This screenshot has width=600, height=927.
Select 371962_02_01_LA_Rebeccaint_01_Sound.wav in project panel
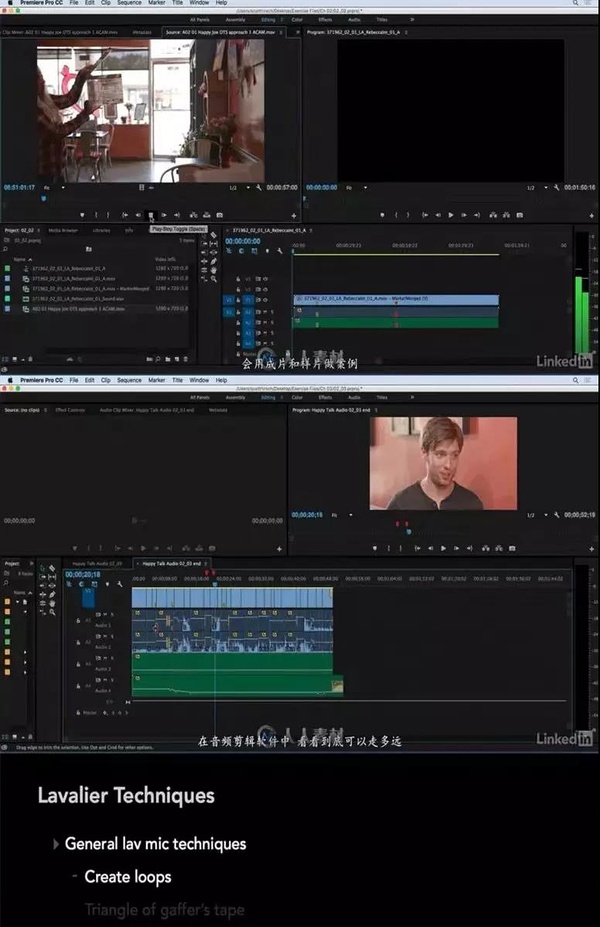77,299
